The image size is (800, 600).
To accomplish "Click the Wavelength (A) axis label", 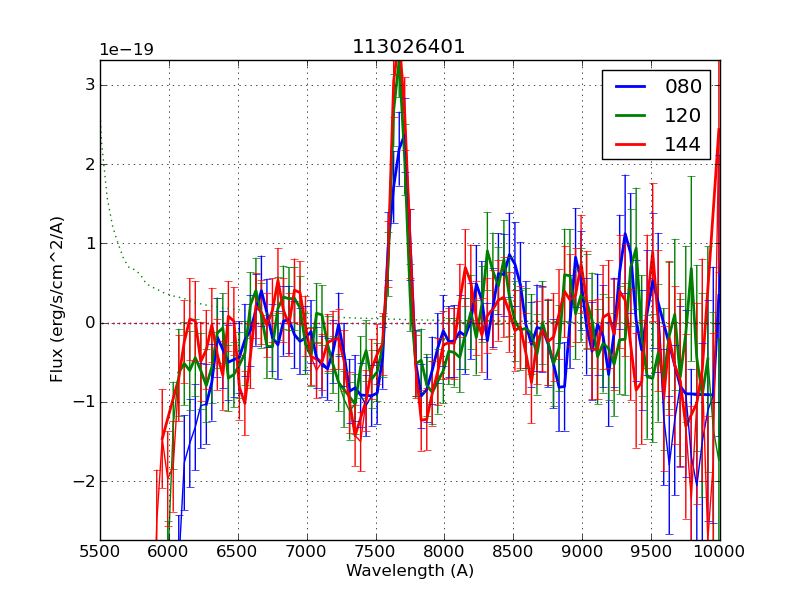I will 409,571.
